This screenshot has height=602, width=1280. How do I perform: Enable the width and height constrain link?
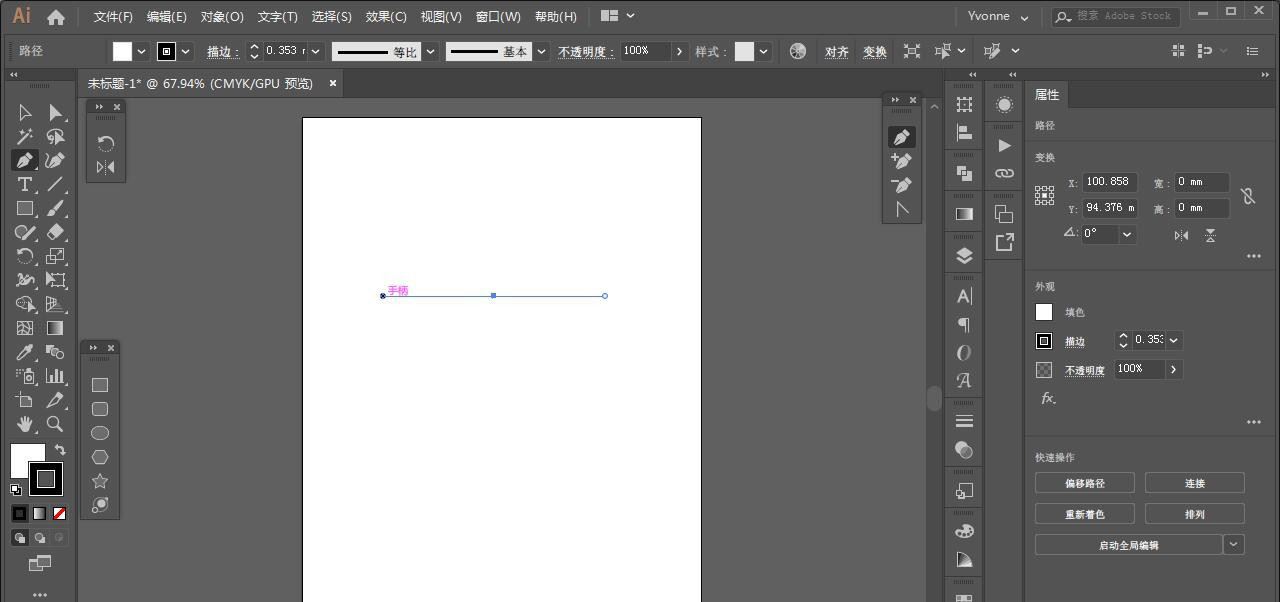coord(1248,195)
